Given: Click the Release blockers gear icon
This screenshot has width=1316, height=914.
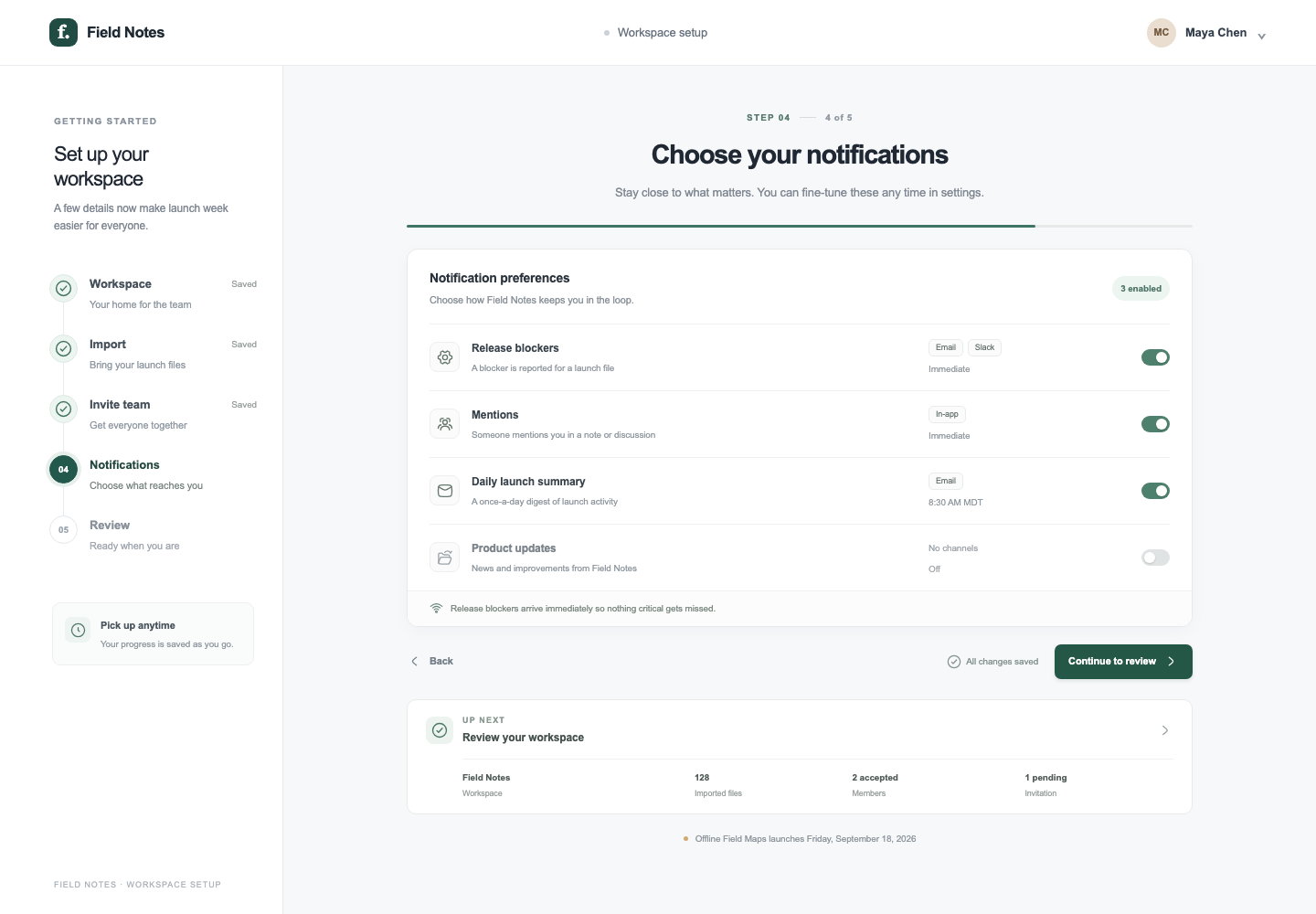Looking at the screenshot, I should click(445, 357).
